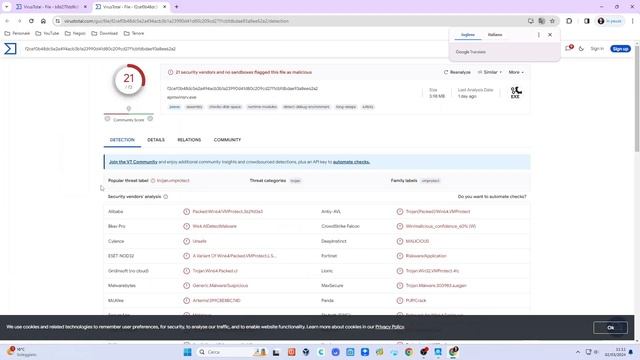640x360 pixels.
Task: Accept cookies with the Ok button
Action: tap(610, 327)
